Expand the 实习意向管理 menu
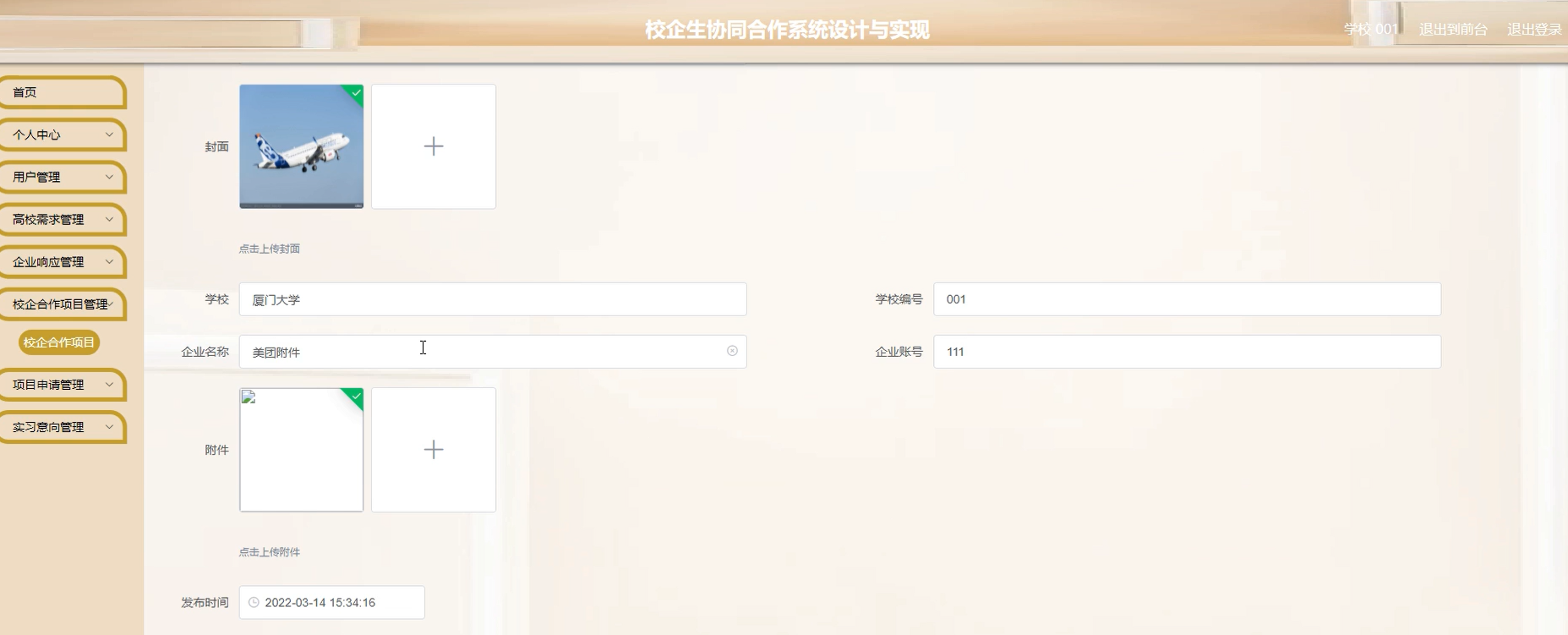The height and width of the screenshot is (635, 1568). click(x=63, y=427)
